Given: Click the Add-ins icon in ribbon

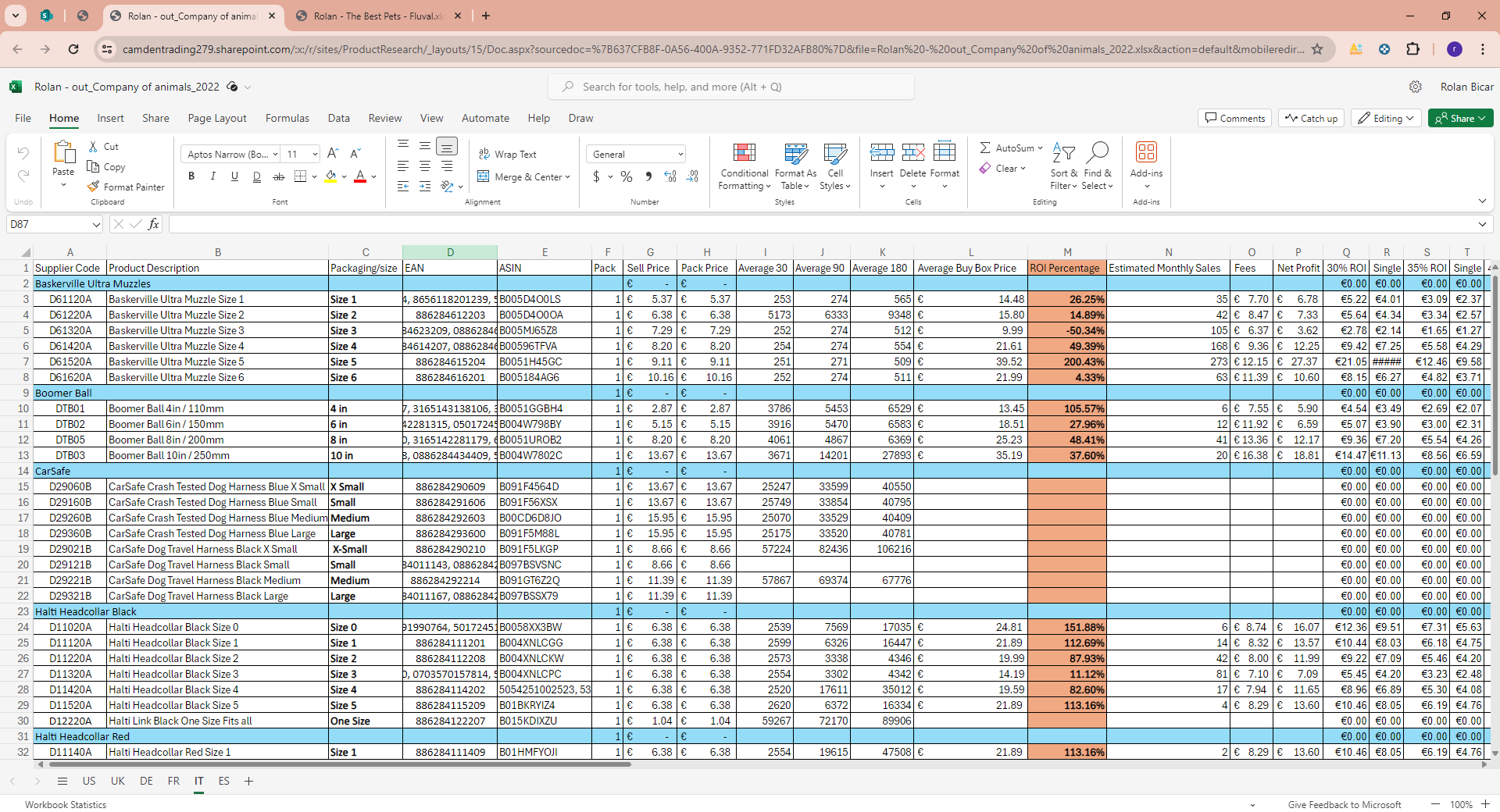Looking at the screenshot, I should pos(1146,152).
